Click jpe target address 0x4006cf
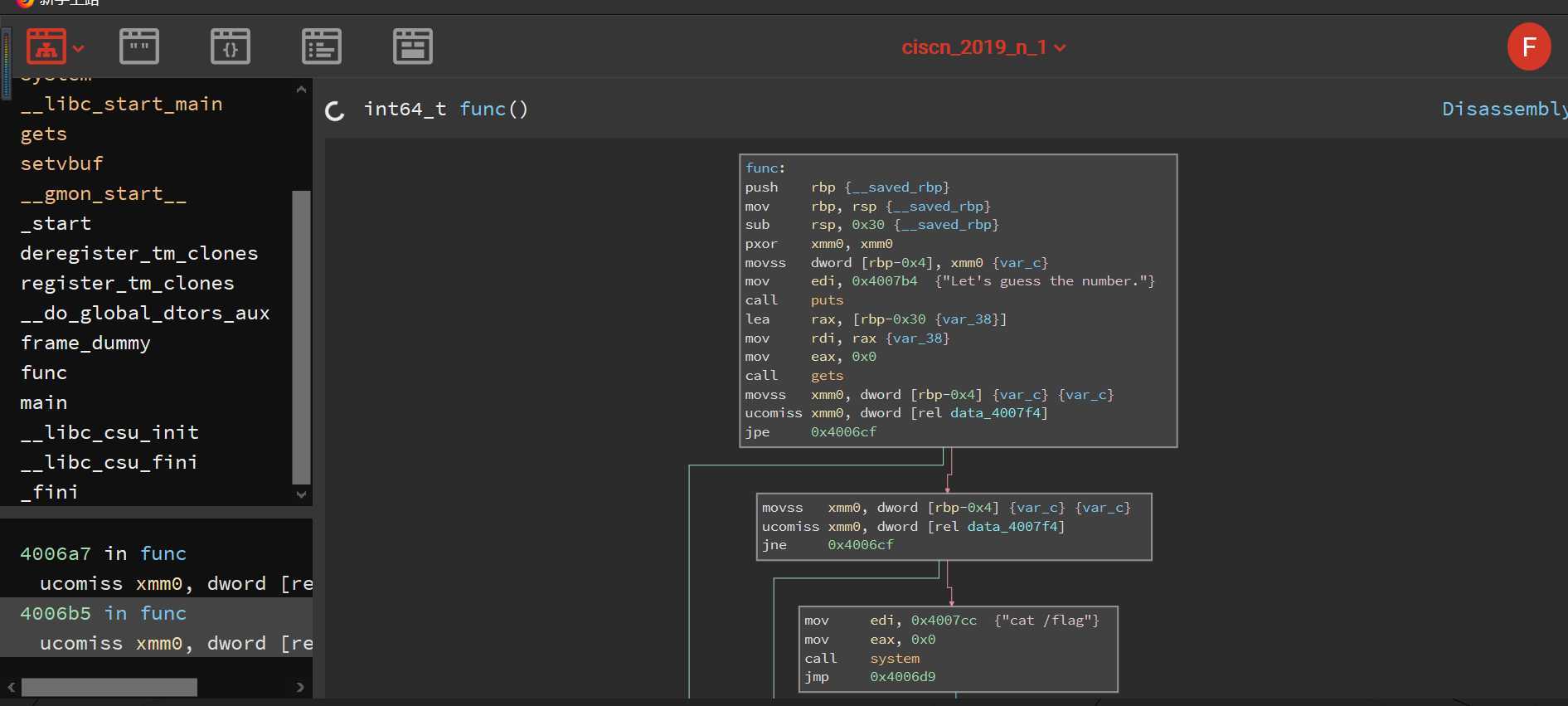 (843, 432)
